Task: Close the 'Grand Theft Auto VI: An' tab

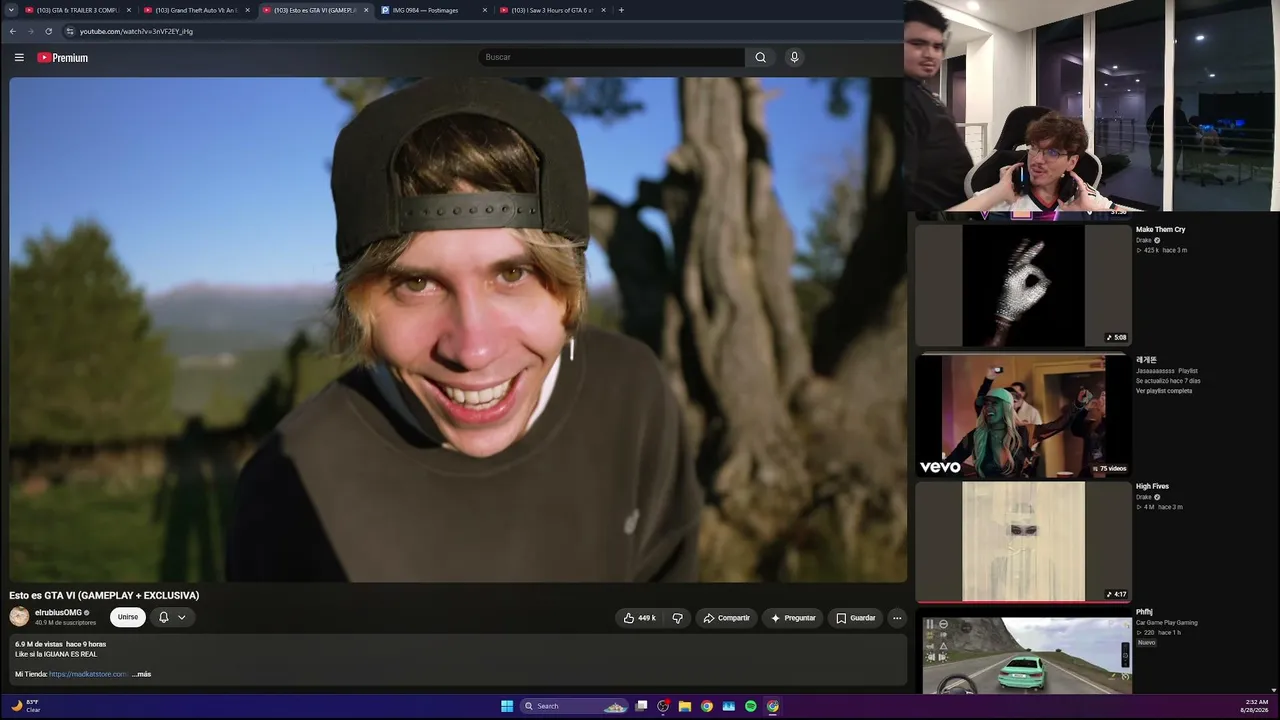Action: 247,10
